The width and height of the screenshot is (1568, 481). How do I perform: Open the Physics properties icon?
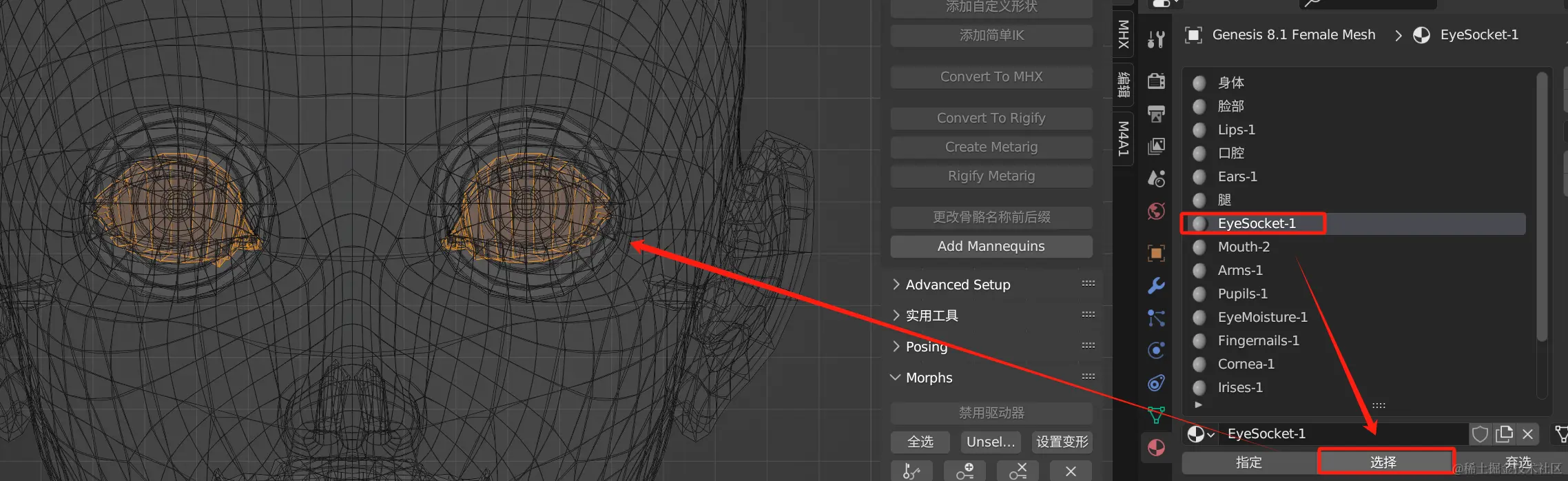pos(1156,350)
